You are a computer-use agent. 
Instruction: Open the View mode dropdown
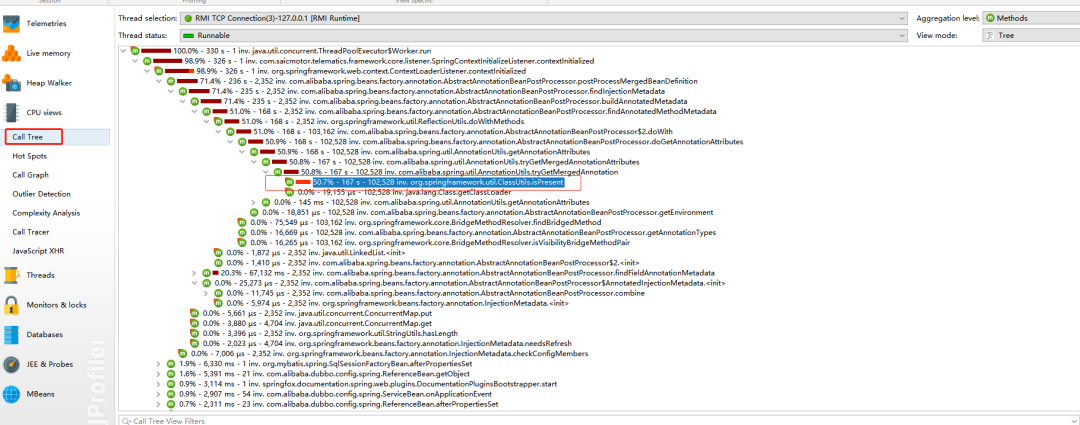pyautogui.click(x=1030, y=35)
